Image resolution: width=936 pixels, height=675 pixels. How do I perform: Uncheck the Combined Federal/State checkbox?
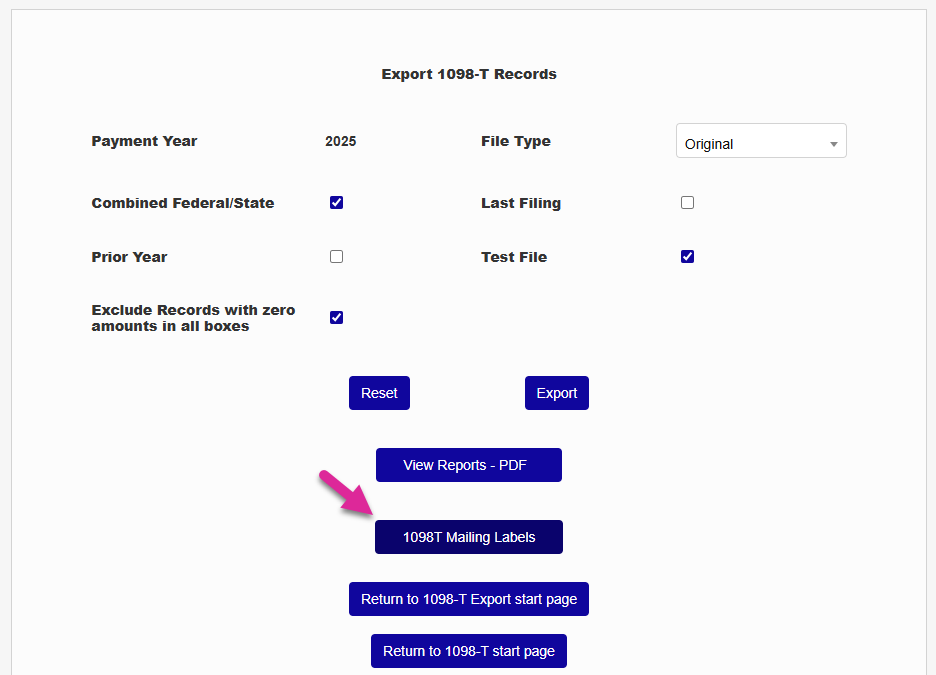[336, 203]
